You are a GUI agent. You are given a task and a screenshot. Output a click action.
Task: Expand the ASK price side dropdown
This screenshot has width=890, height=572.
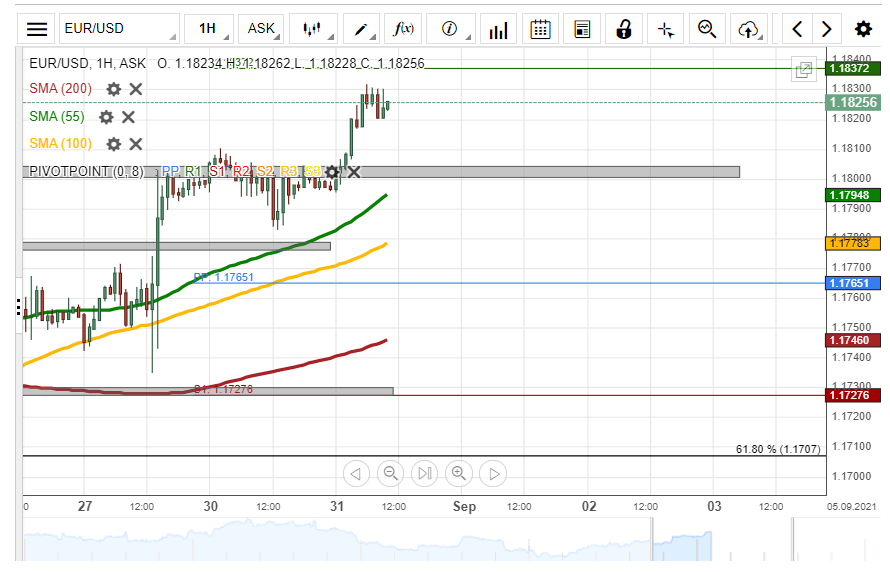[265, 29]
